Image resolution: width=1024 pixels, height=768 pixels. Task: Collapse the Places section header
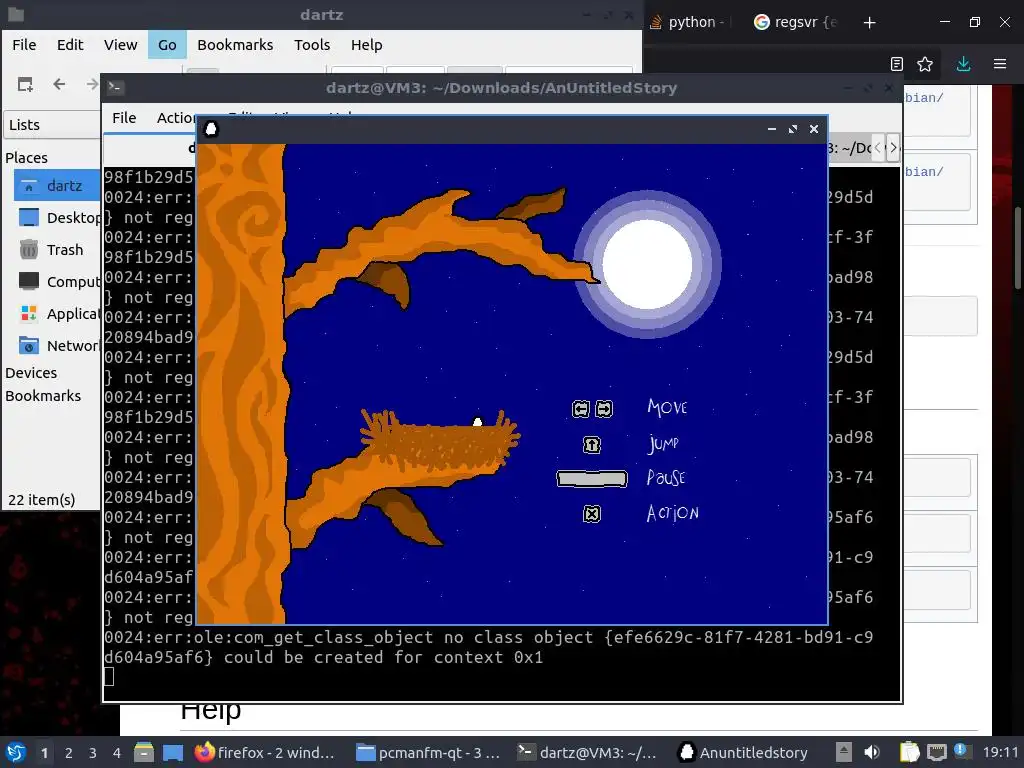point(26,157)
